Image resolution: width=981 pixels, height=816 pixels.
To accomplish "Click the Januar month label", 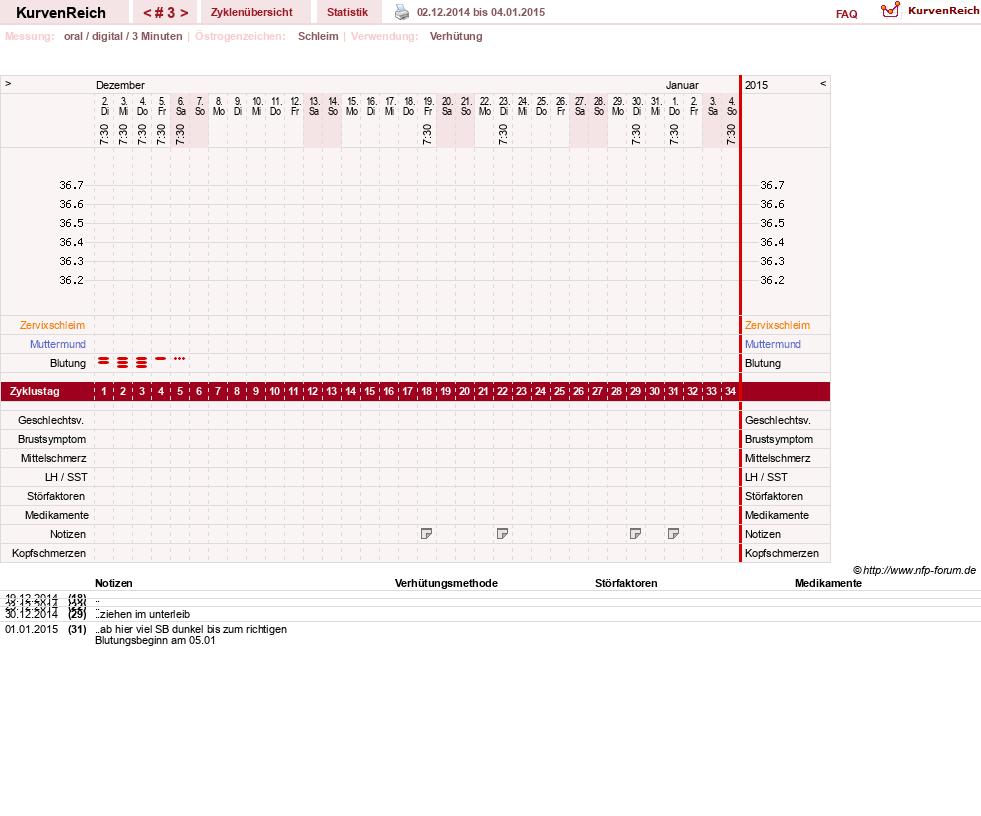I will point(682,85).
